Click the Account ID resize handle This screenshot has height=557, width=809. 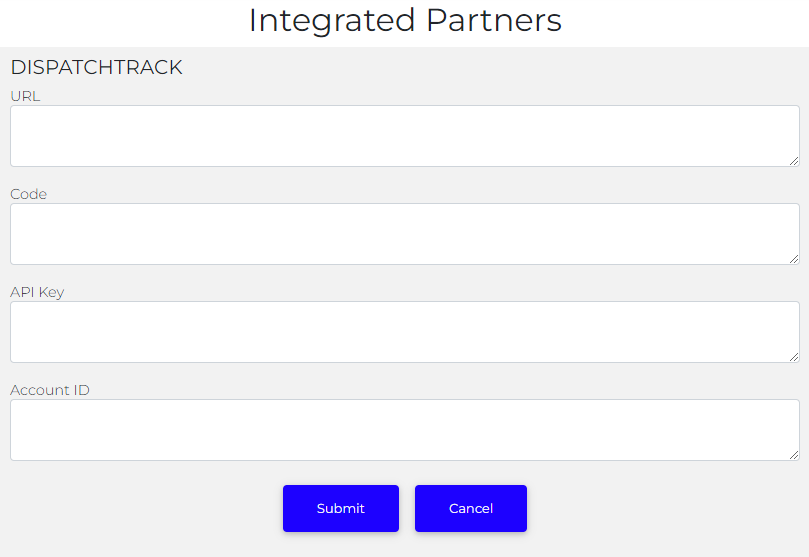tap(794, 454)
